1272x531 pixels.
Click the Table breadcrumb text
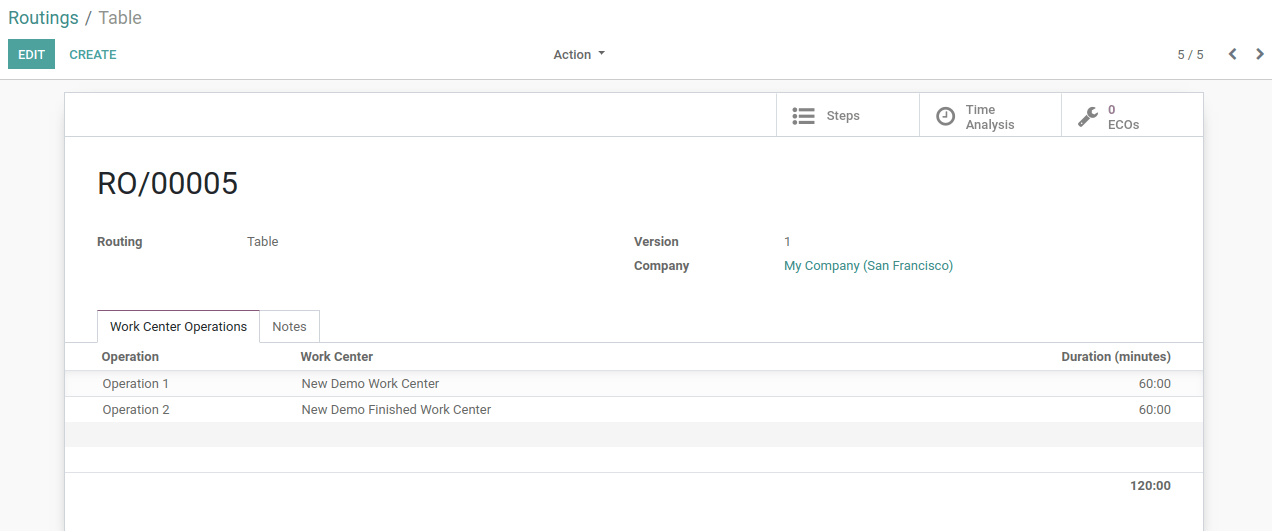click(120, 18)
